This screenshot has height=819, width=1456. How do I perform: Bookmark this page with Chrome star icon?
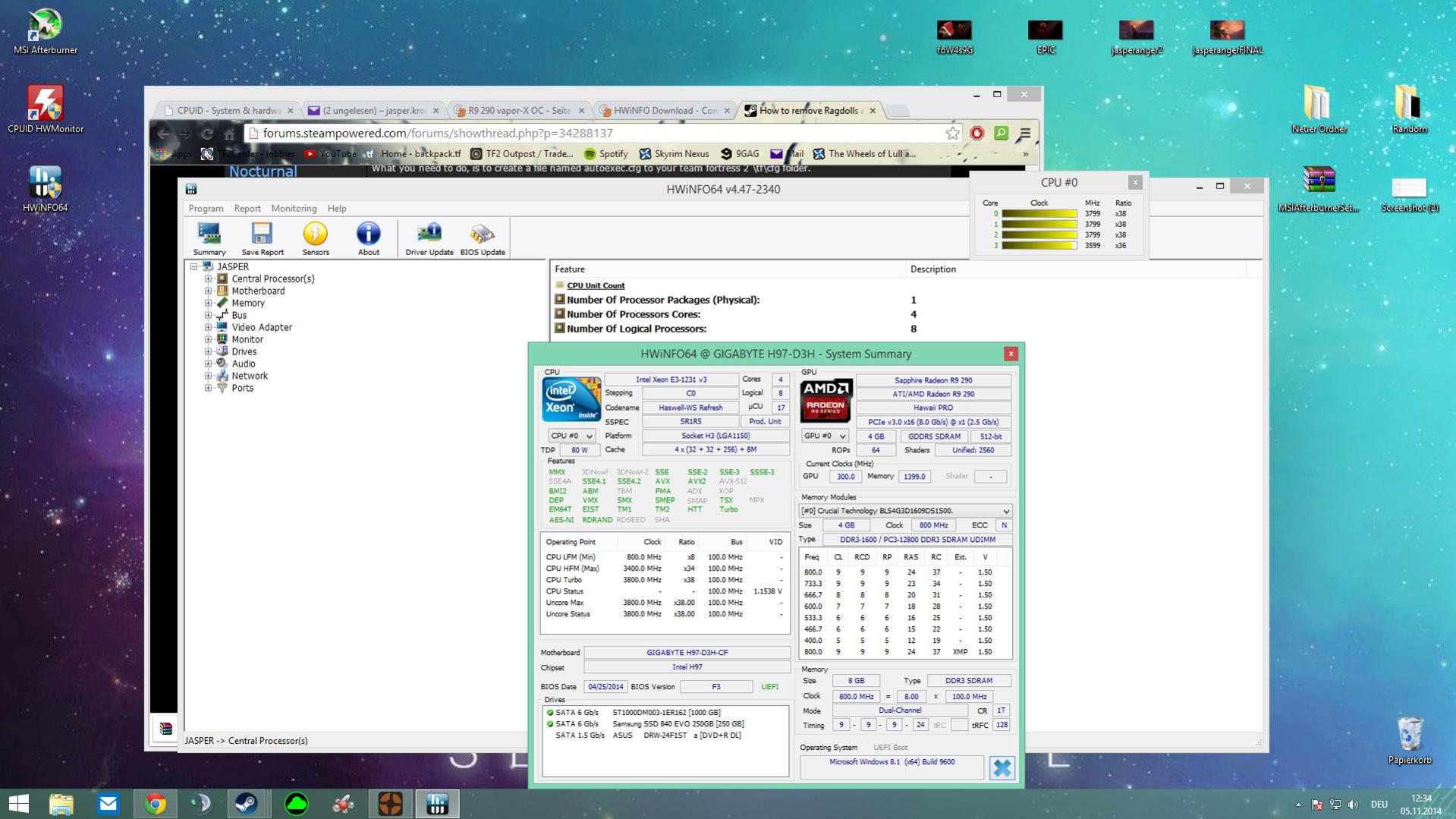[x=952, y=134]
